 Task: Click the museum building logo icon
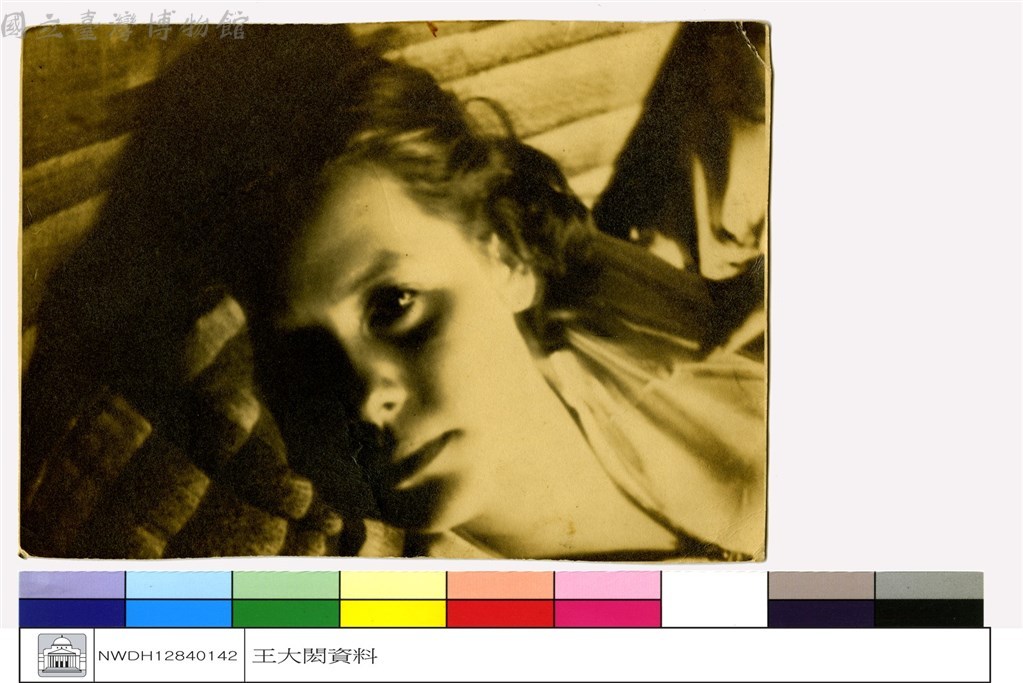pyautogui.click(x=61, y=655)
